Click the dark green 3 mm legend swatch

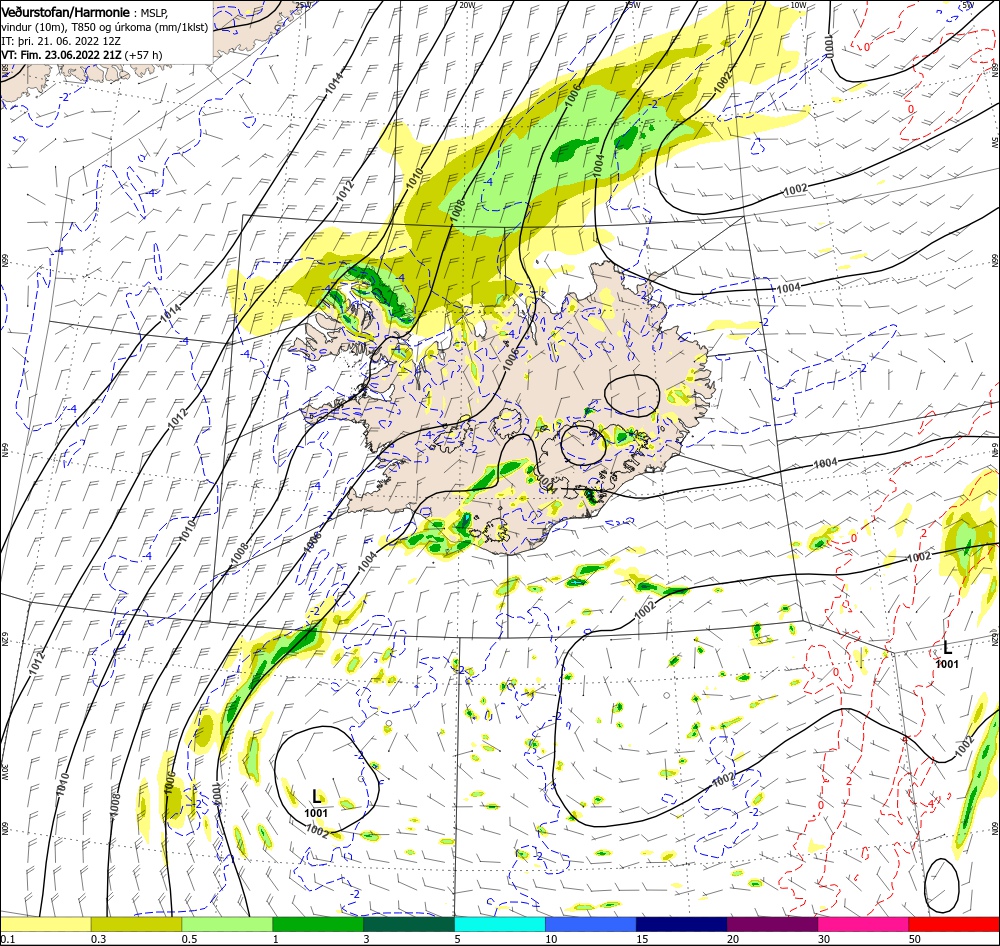point(409,924)
